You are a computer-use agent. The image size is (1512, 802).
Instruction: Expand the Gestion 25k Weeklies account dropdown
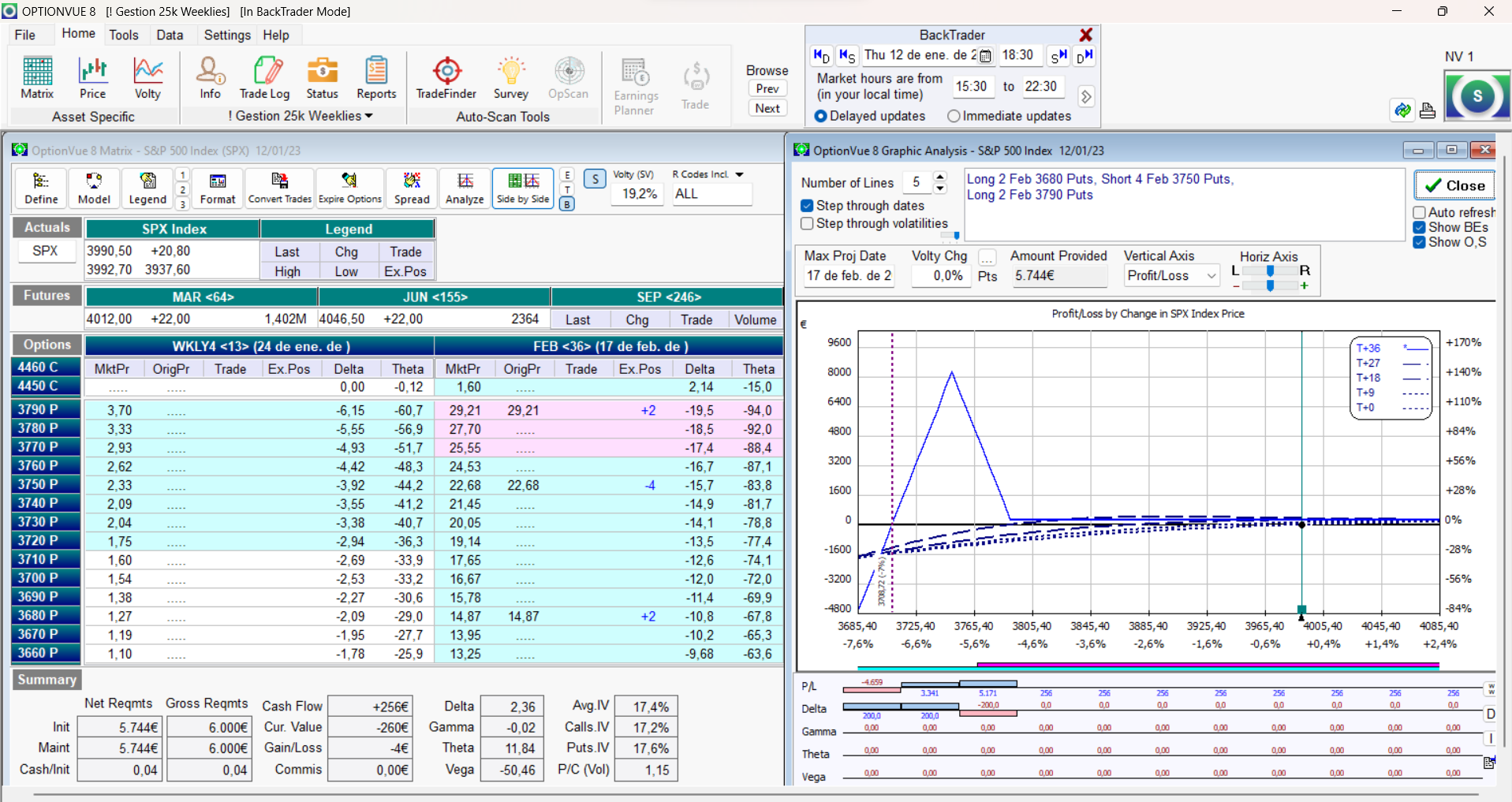(x=368, y=116)
